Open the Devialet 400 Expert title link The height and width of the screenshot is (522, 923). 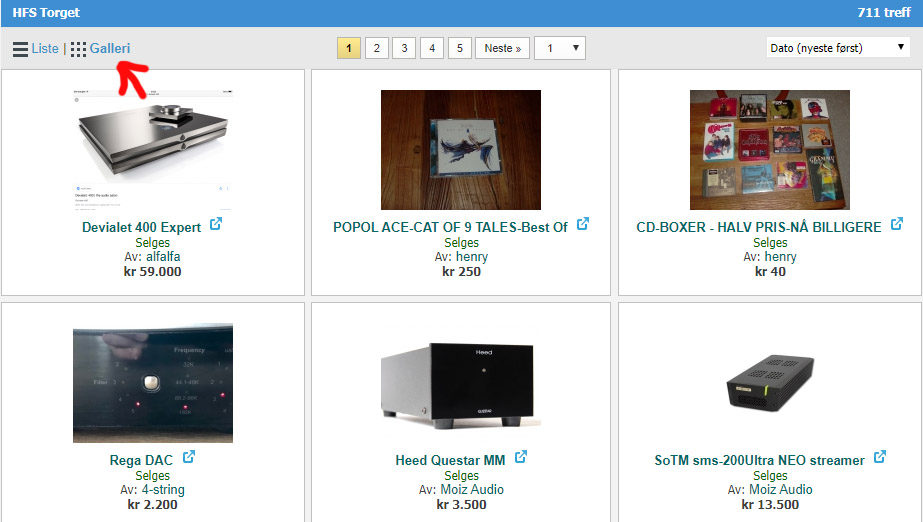(141, 227)
